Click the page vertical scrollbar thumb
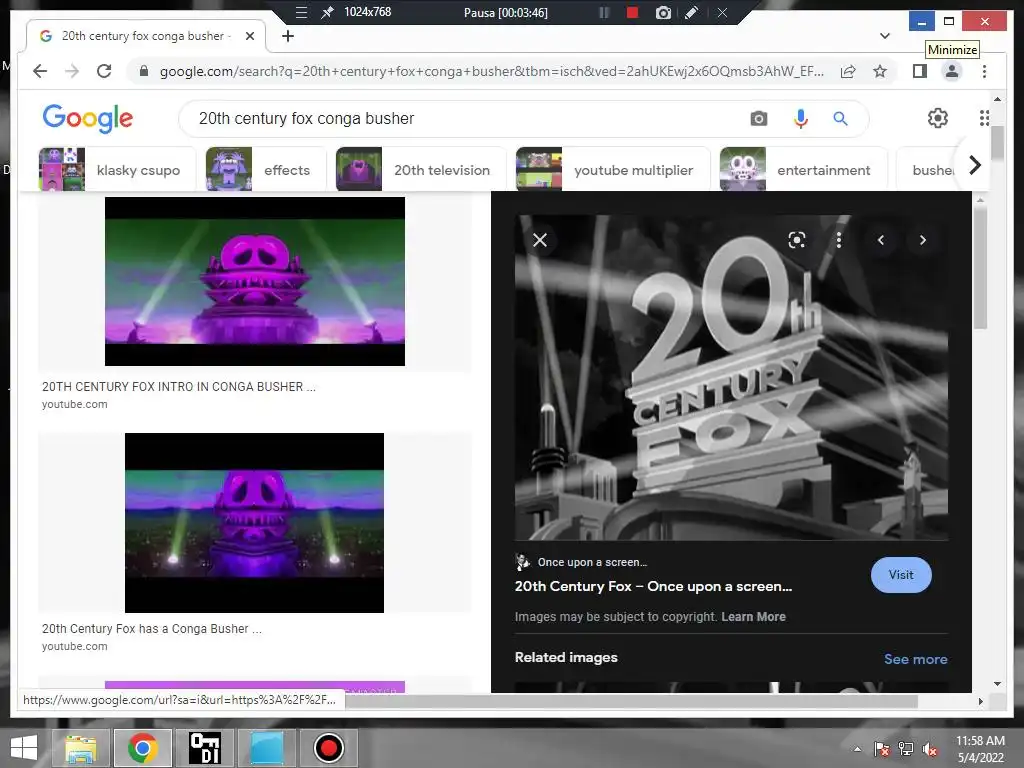 [x=997, y=143]
